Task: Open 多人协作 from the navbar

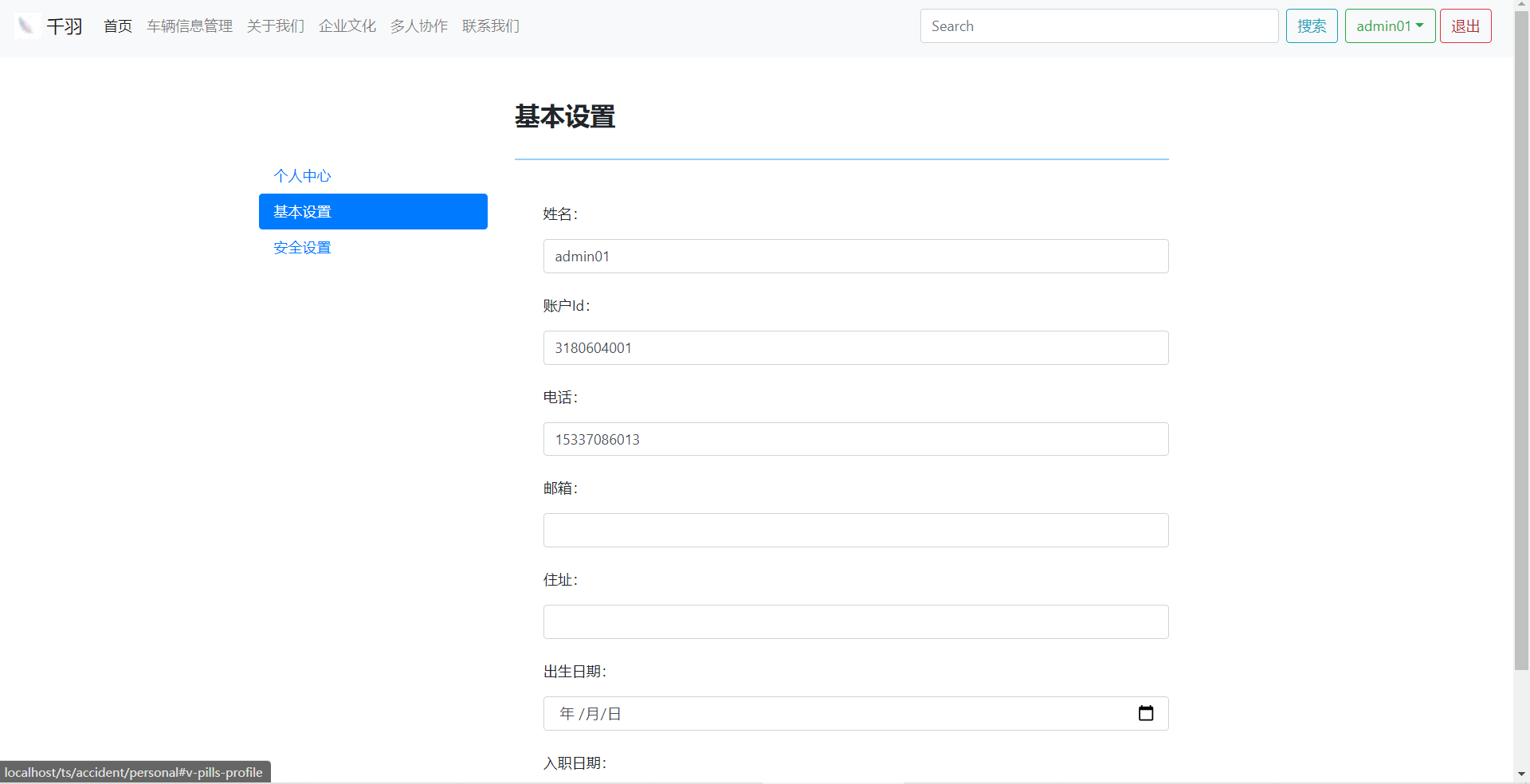Action: click(419, 26)
